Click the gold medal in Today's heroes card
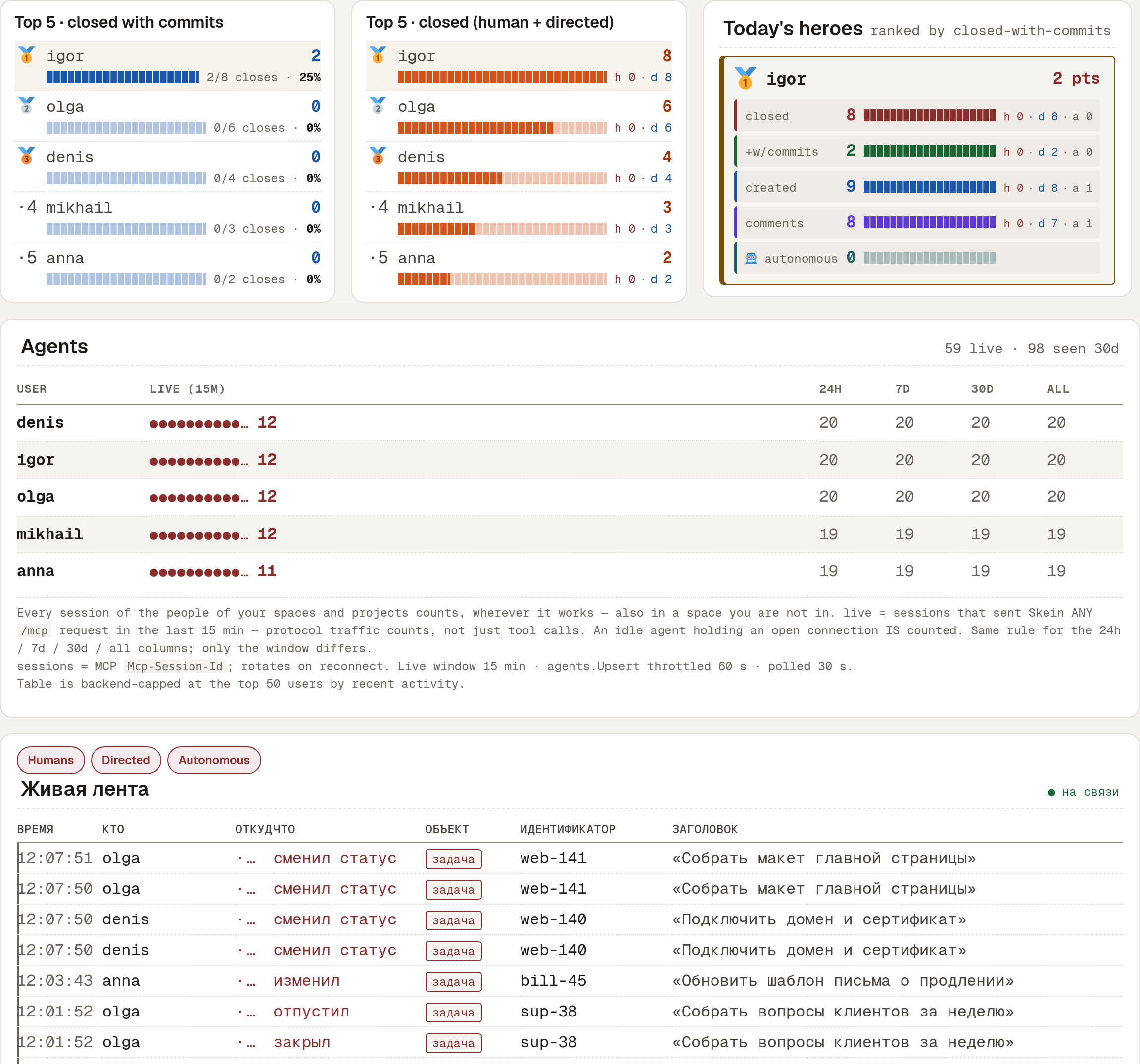 [745, 78]
